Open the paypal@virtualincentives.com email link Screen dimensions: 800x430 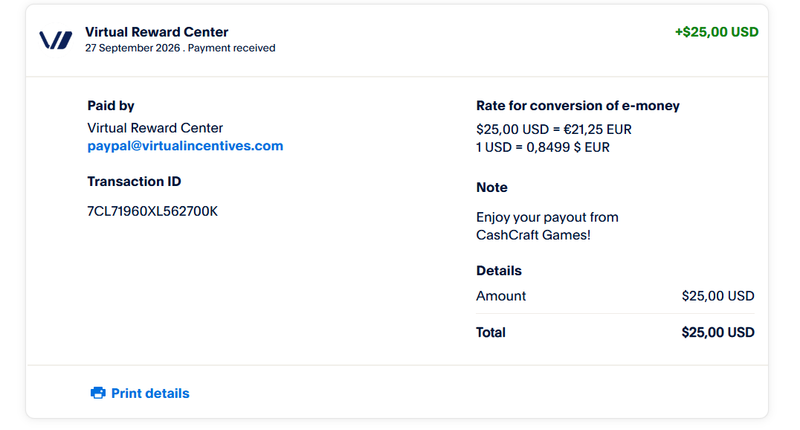point(185,146)
